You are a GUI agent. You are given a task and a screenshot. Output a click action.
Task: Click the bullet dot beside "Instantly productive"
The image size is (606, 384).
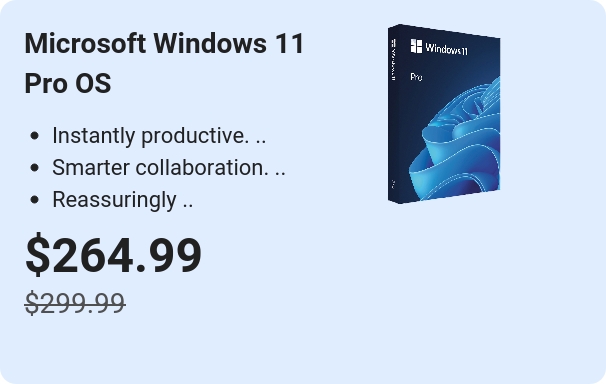[x=34, y=136]
